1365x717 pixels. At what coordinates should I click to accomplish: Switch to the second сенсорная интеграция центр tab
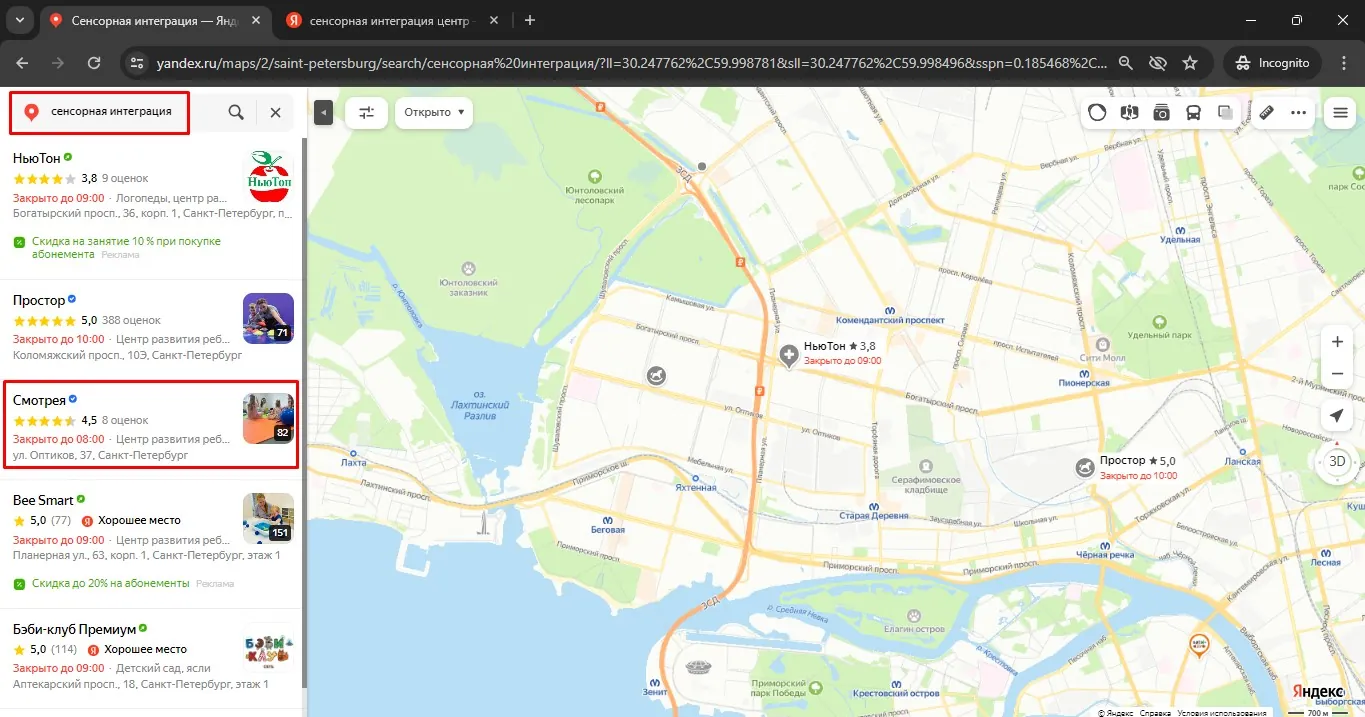point(393,20)
